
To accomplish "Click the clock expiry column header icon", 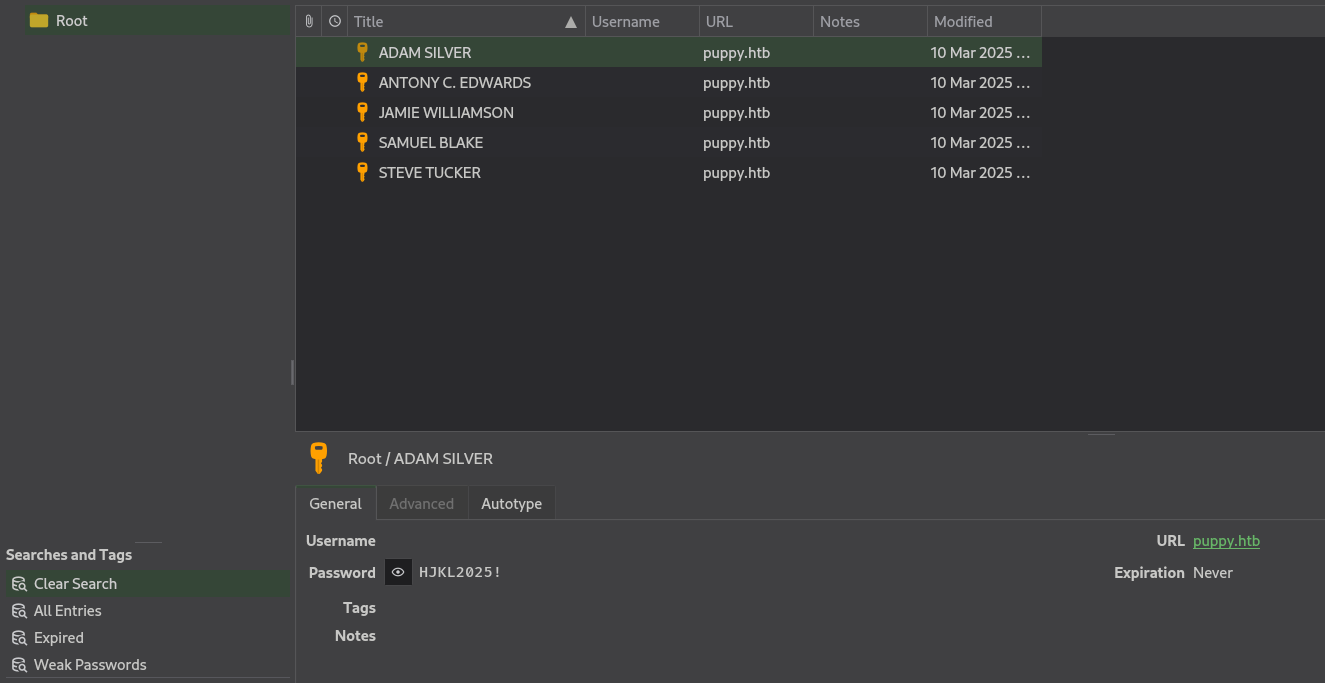I will click(x=335, y=21).
